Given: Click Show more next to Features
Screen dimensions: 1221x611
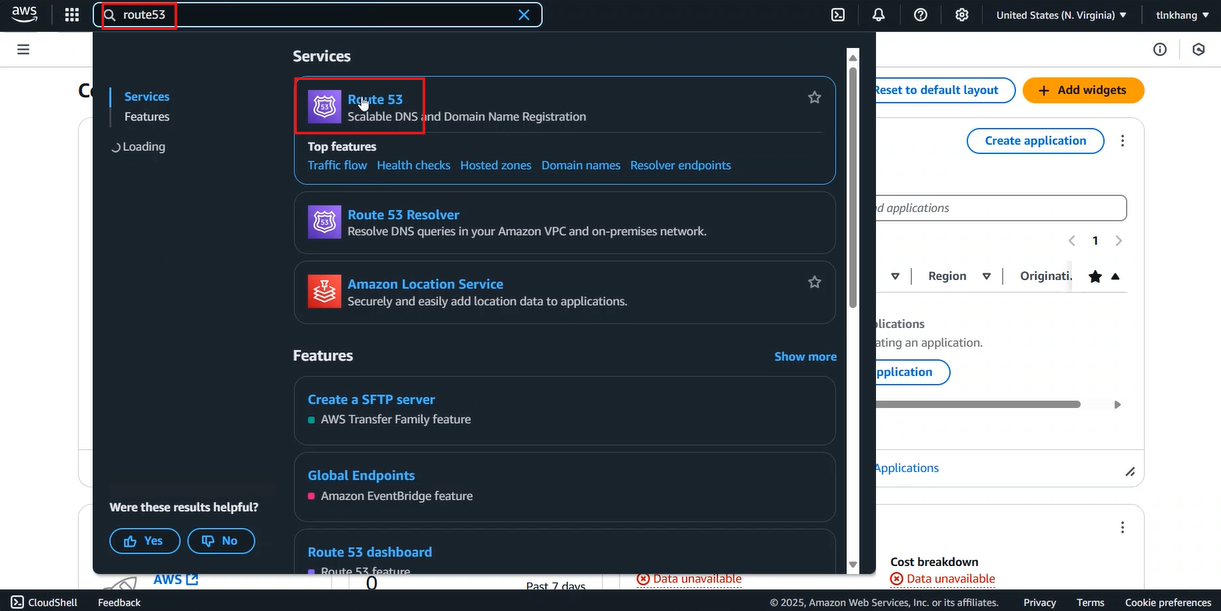Looking at the screenshot, I should coord(805,356).
